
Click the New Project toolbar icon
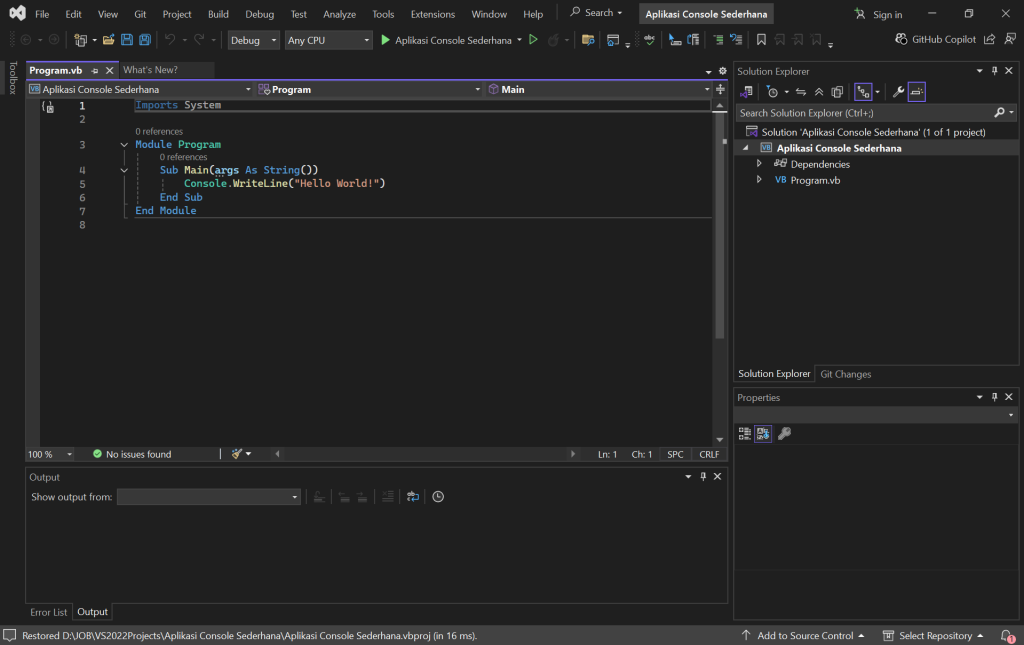80,40
